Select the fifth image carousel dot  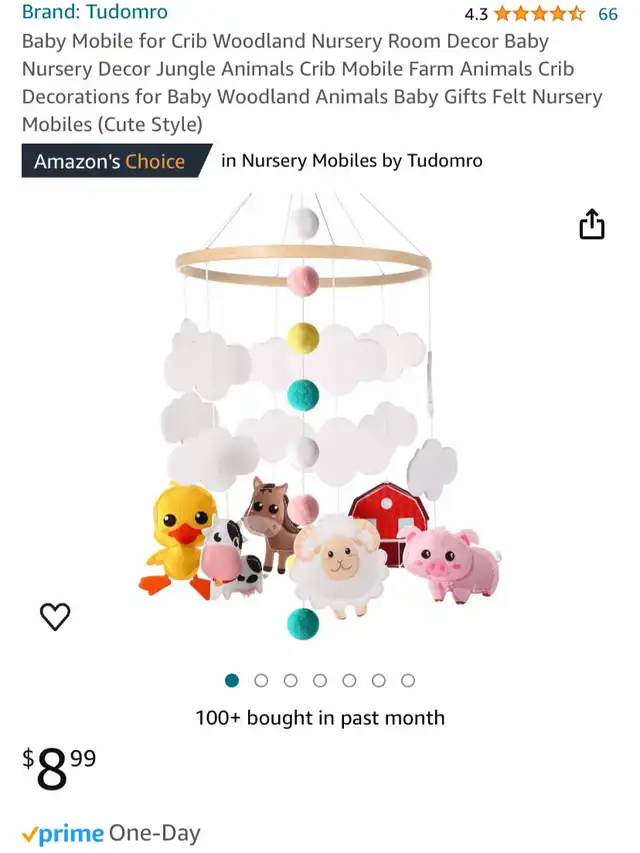click(349, 681)
